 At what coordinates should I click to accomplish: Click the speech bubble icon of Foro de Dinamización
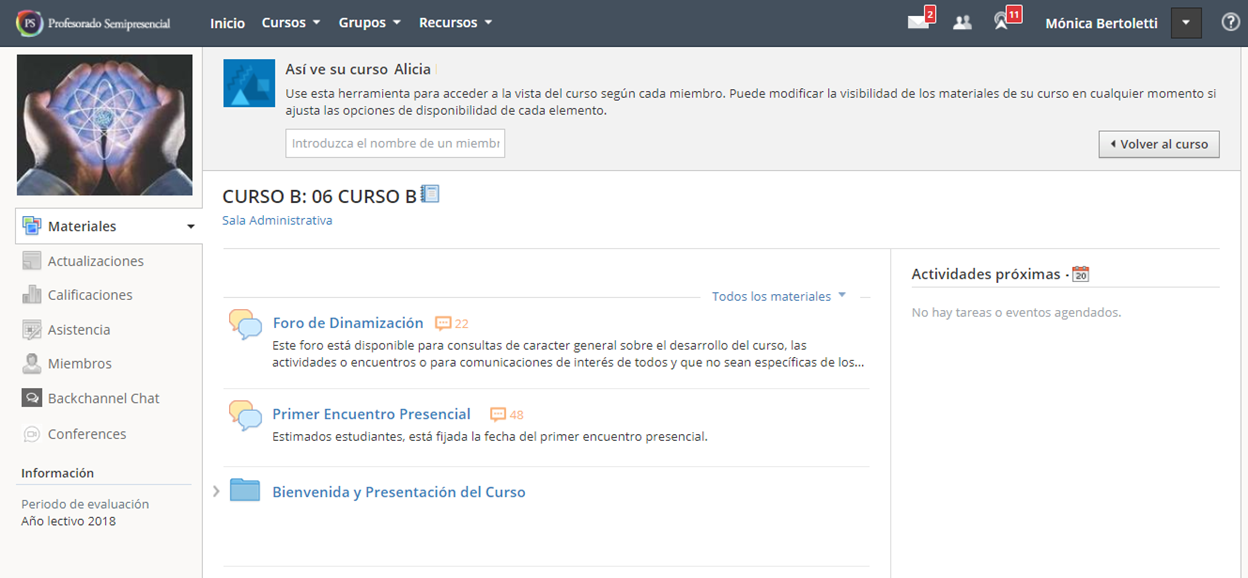[245, 325]
